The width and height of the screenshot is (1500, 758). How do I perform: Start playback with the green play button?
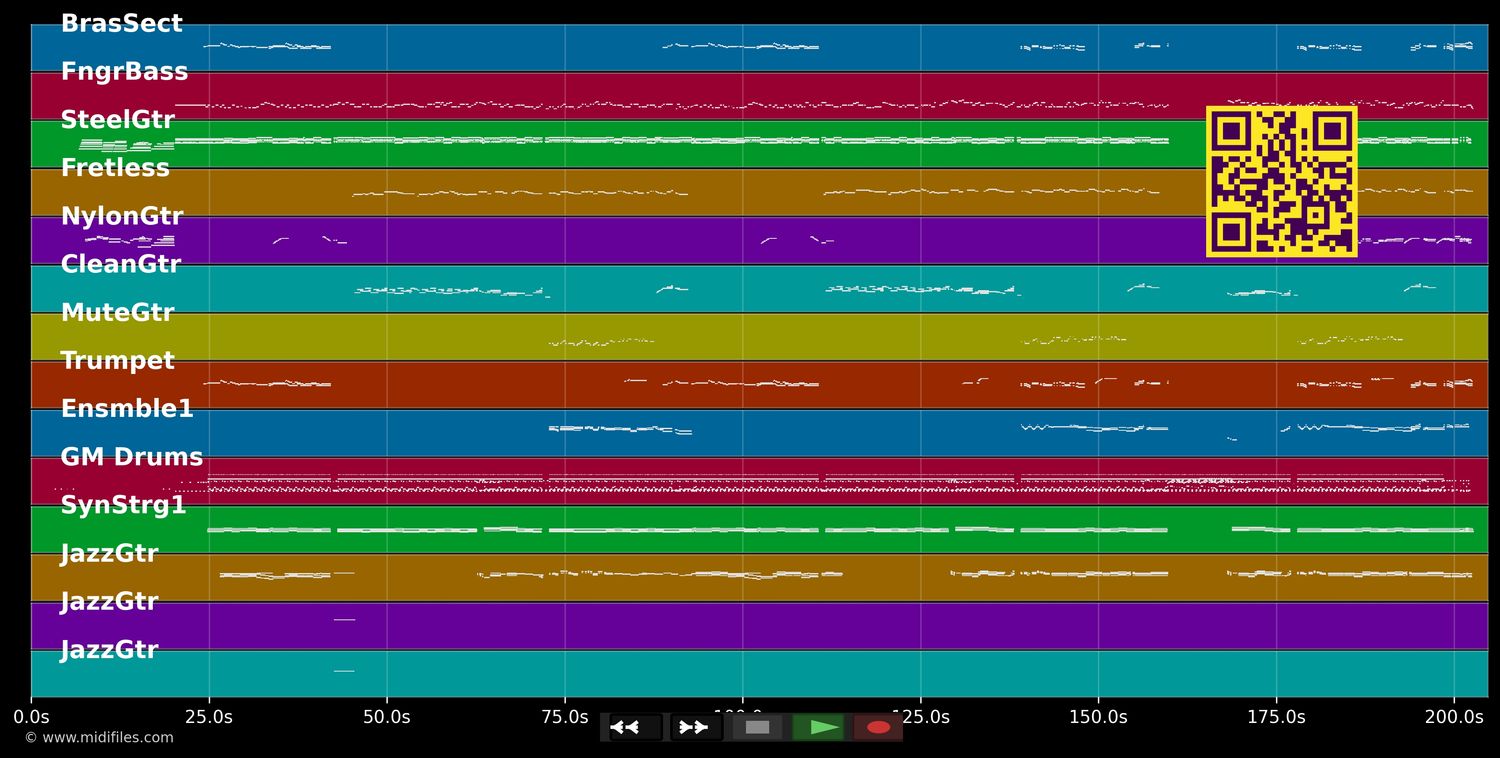(x=818, y=727)
